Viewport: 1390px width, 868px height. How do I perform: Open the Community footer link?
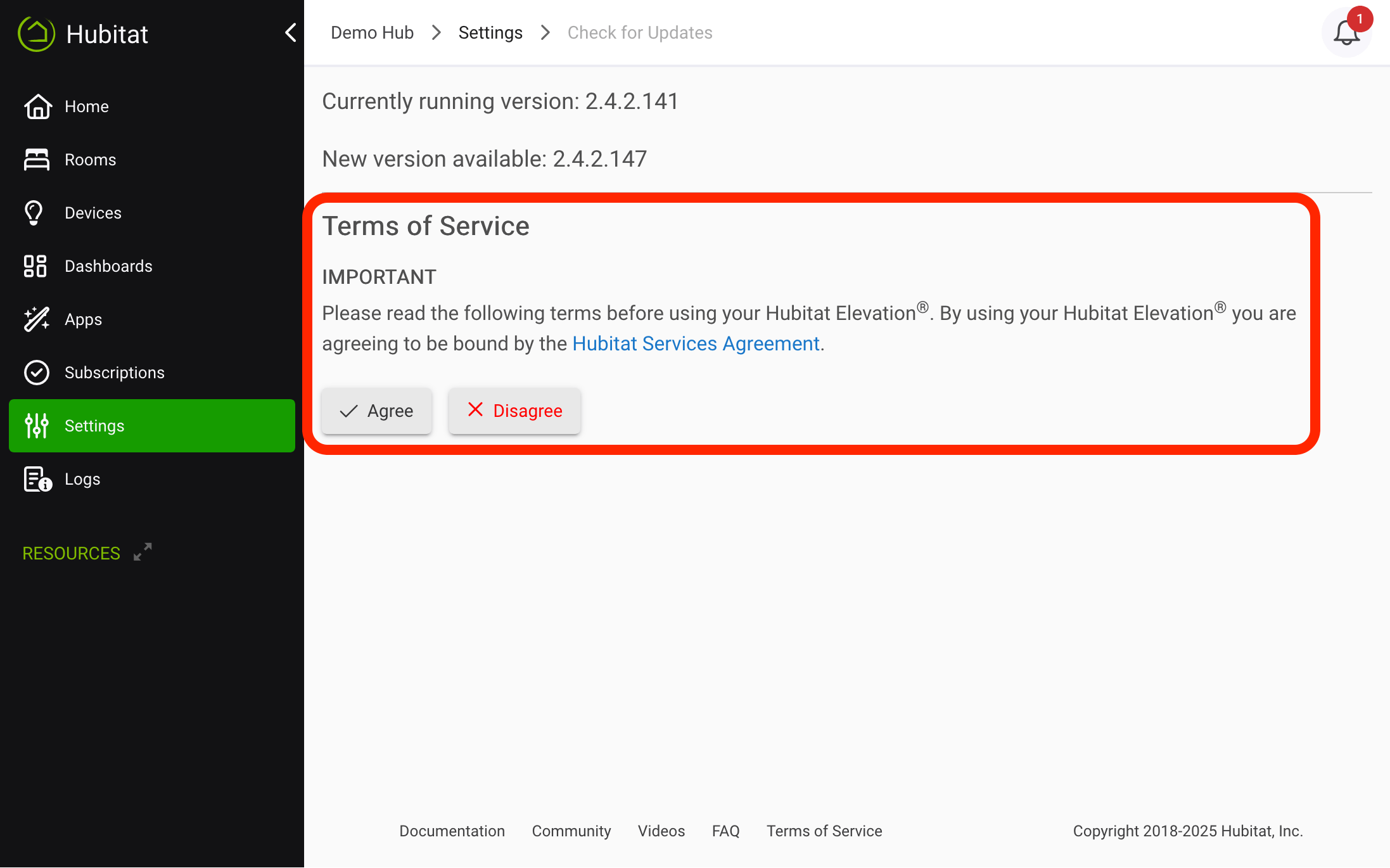coord(571,831)
